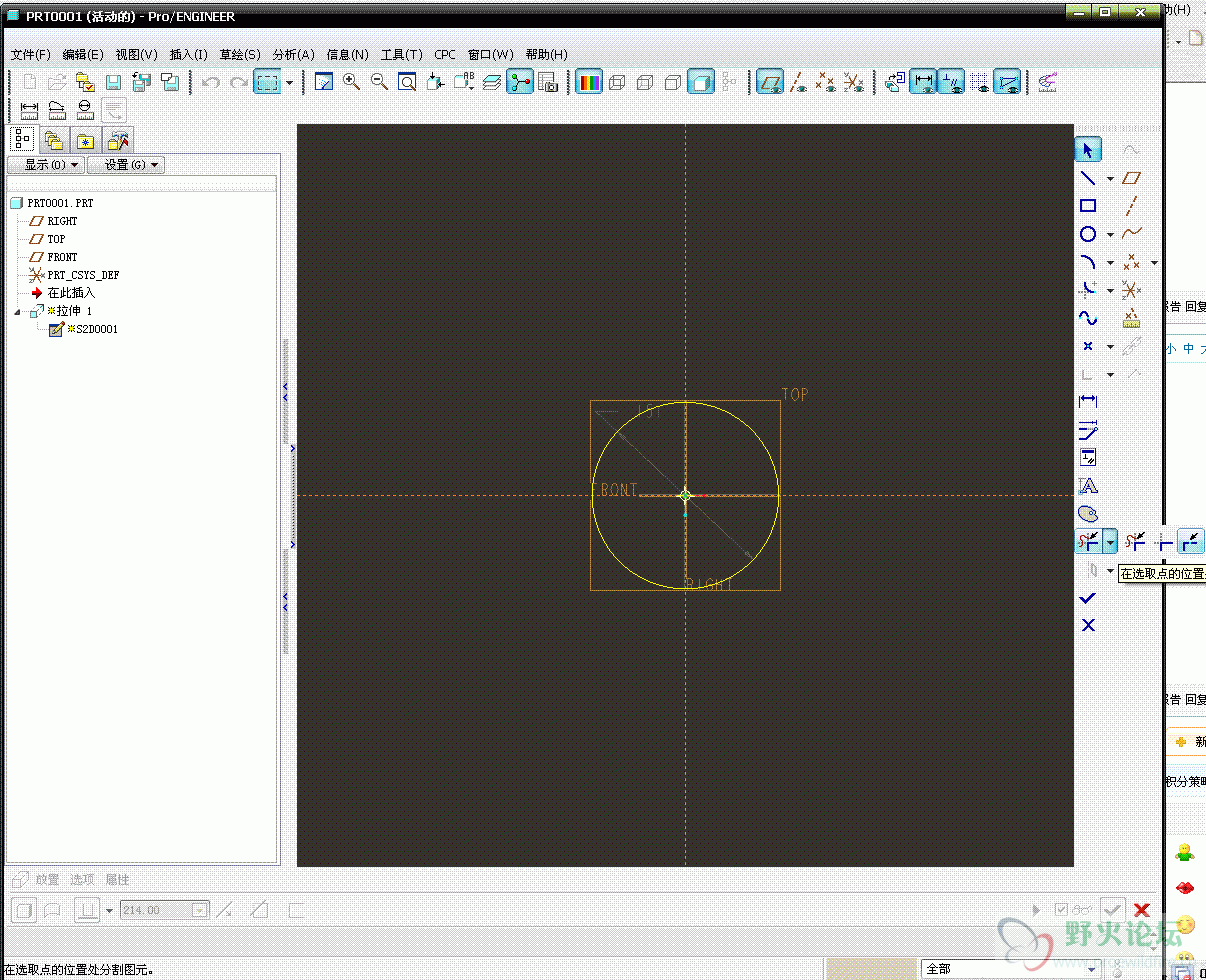Expand the Trim tool flyout arrow
This screenshot has width=1206, height=980.
click(1110, 543)
